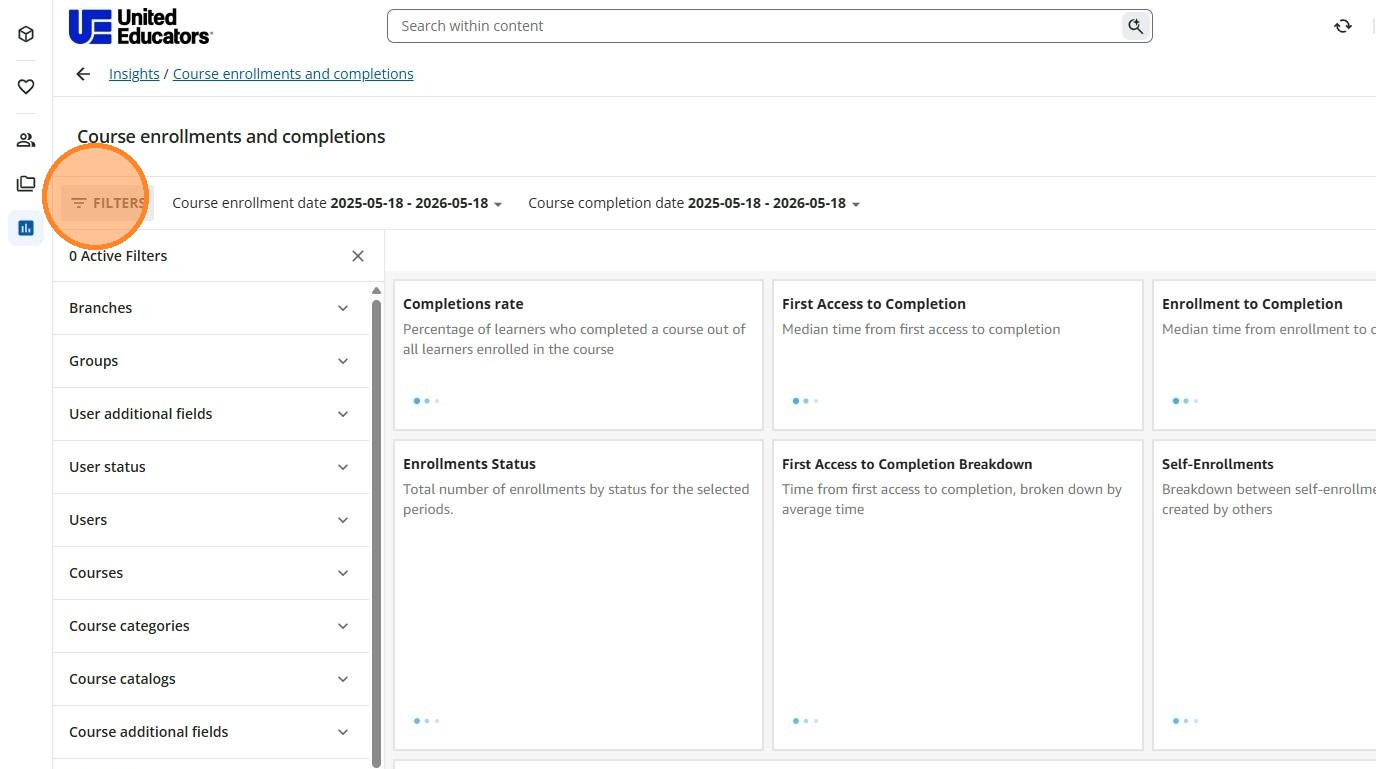The height and width of the screenshot is (769, 1376).
Task: Click the refresh sync icon
Action: pos(1343,26)
